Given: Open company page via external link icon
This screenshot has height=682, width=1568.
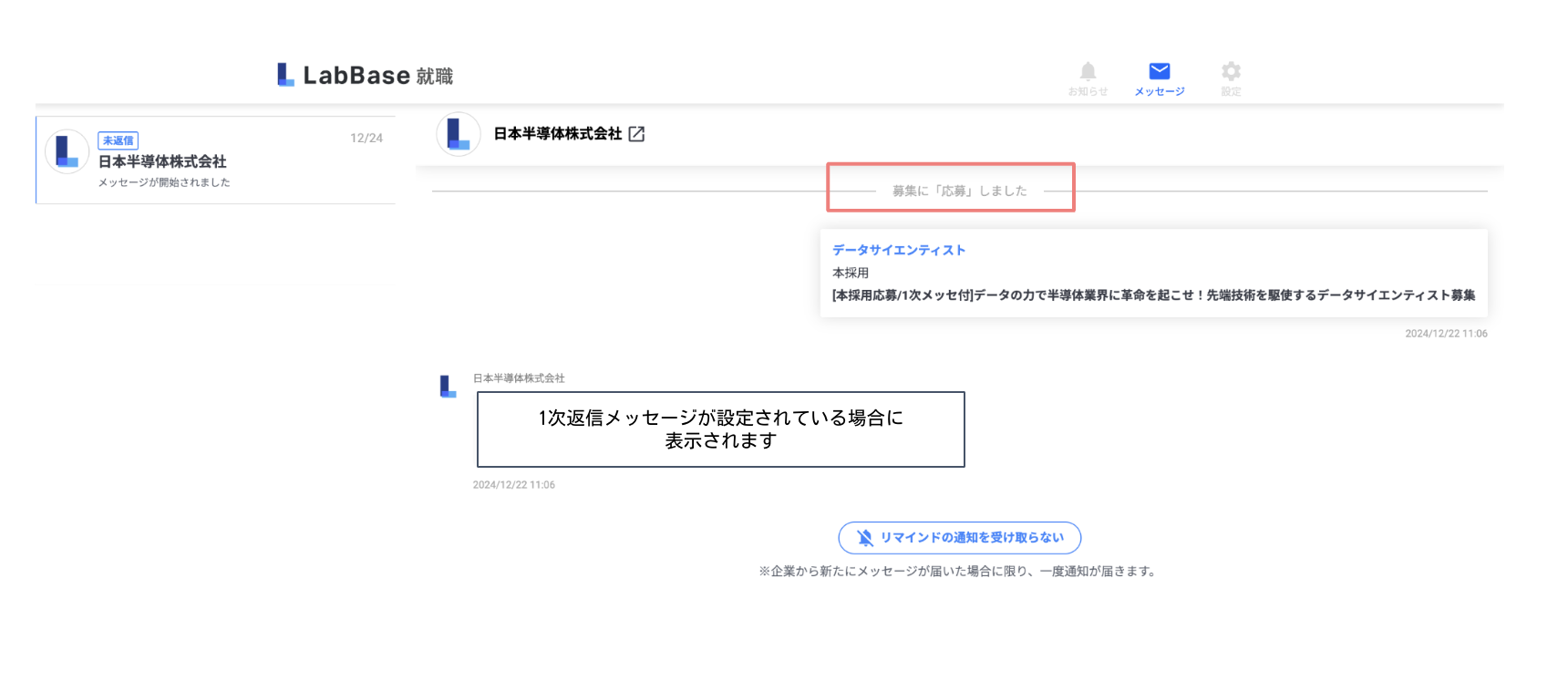Looking at the screenshot, I should 636,134.
